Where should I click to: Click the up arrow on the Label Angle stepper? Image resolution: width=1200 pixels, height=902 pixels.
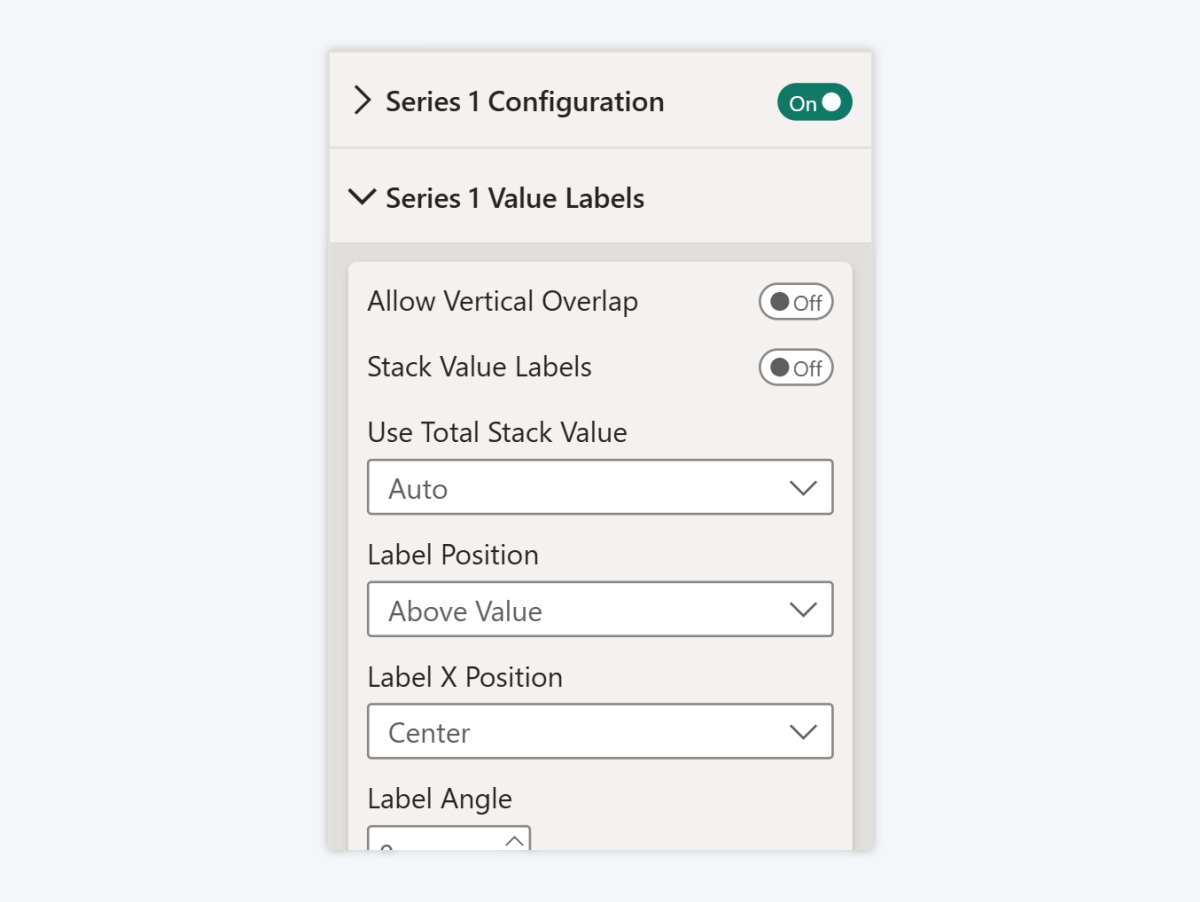[515, 841]
